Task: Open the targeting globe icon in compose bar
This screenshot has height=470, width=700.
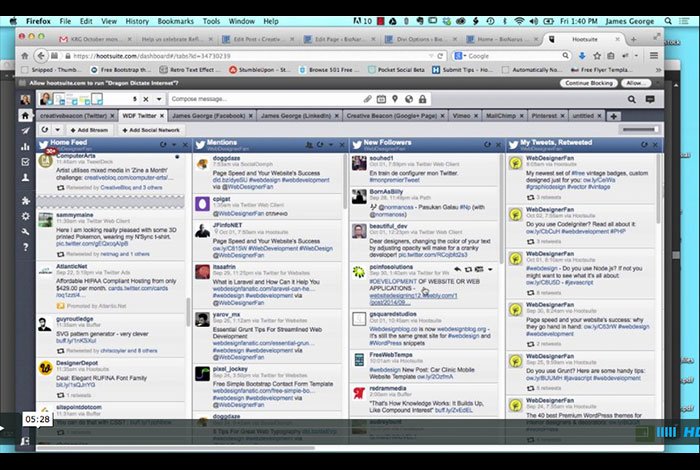Action: (409, 99)
